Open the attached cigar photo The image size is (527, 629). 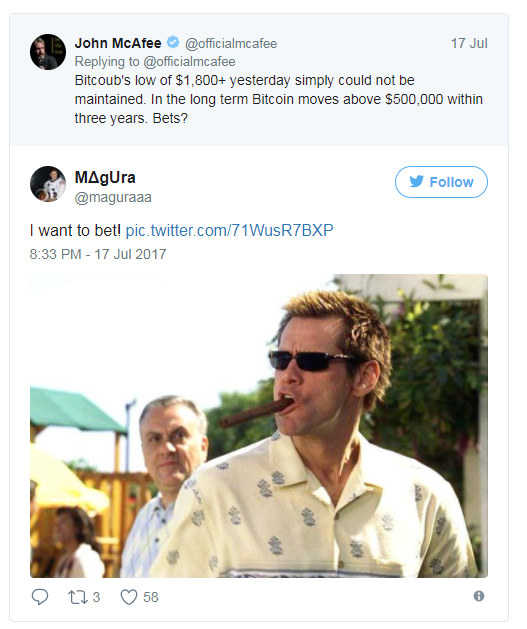pos(259,426)
